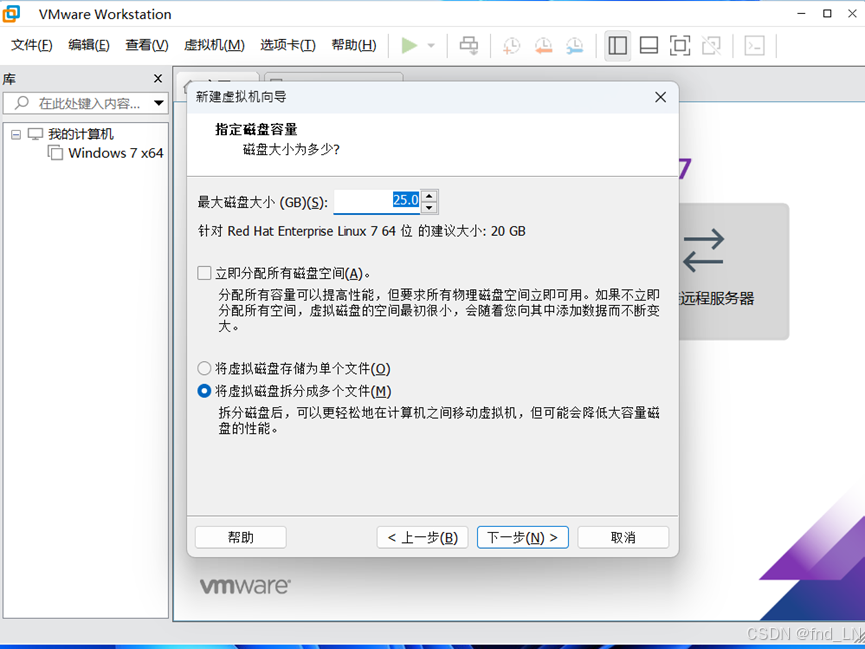Select 将虚拟磁盘拆分成多个文件 option
The image size is (865, 649).
203,390
